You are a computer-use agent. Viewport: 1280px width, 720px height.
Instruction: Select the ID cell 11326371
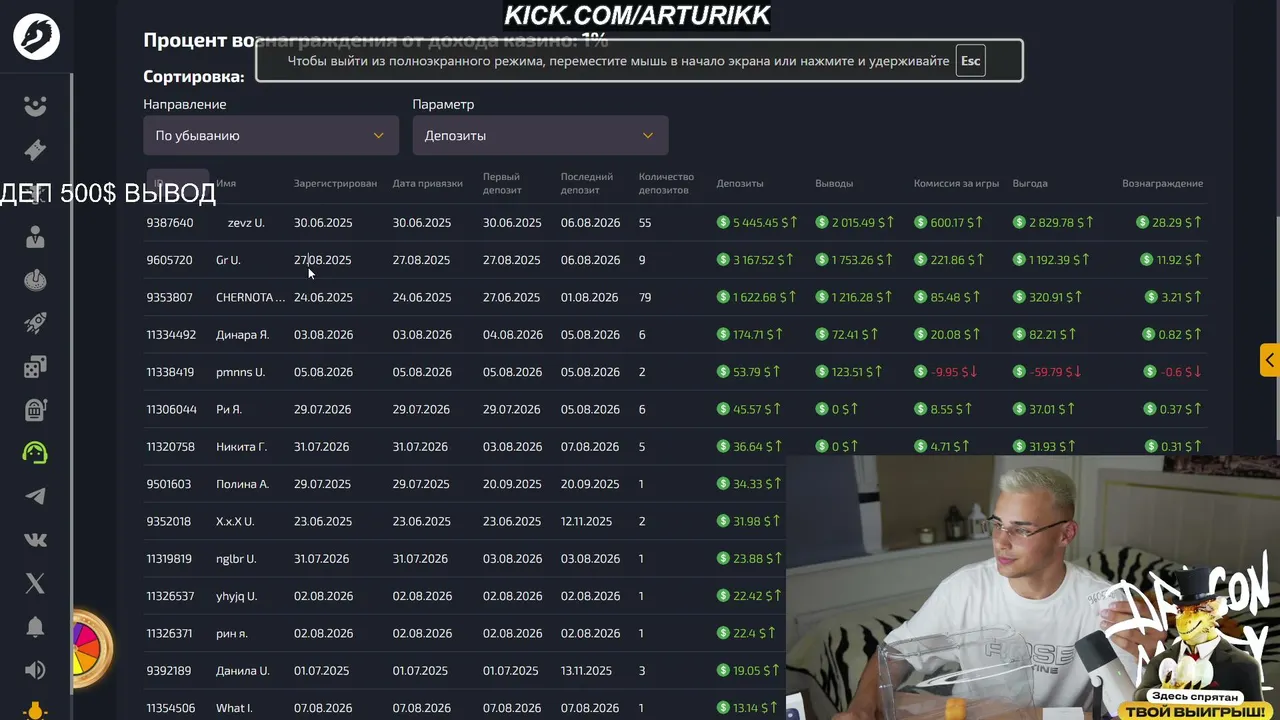tap(170, 634)
